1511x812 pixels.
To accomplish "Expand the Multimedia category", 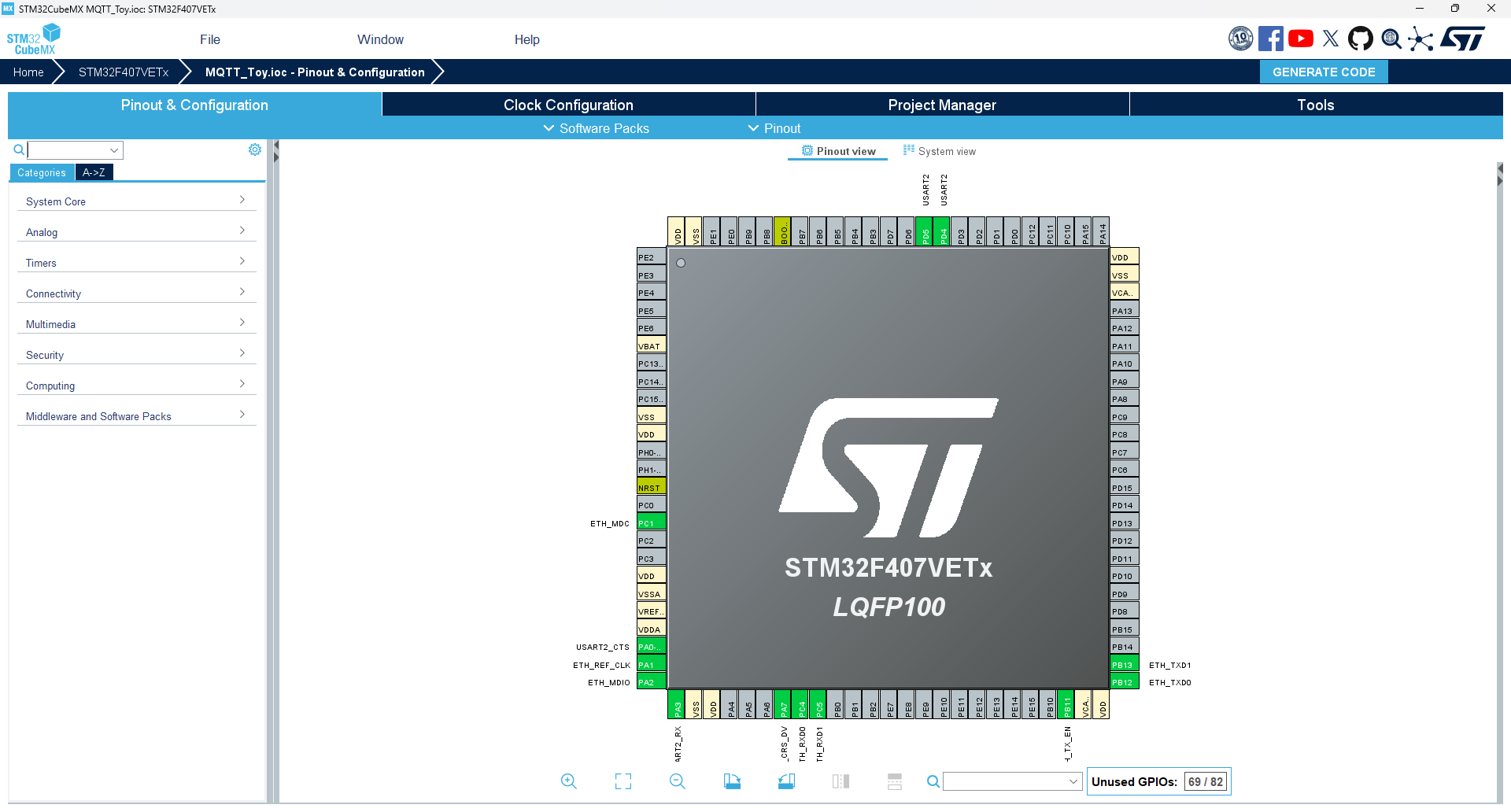I will click(136, 324).
